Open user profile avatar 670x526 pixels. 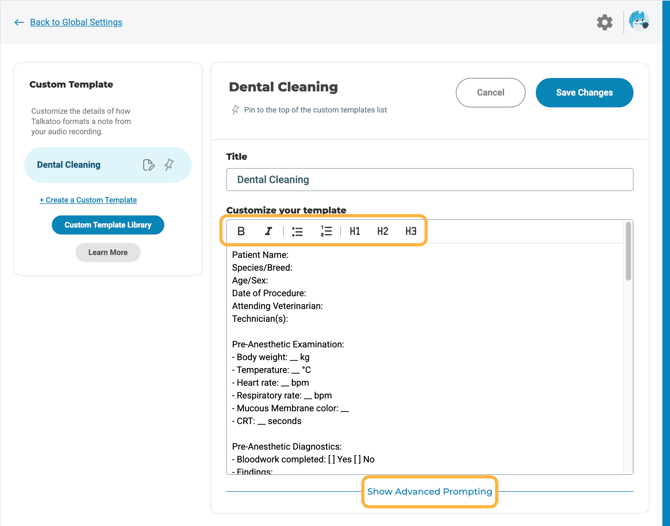638,21
